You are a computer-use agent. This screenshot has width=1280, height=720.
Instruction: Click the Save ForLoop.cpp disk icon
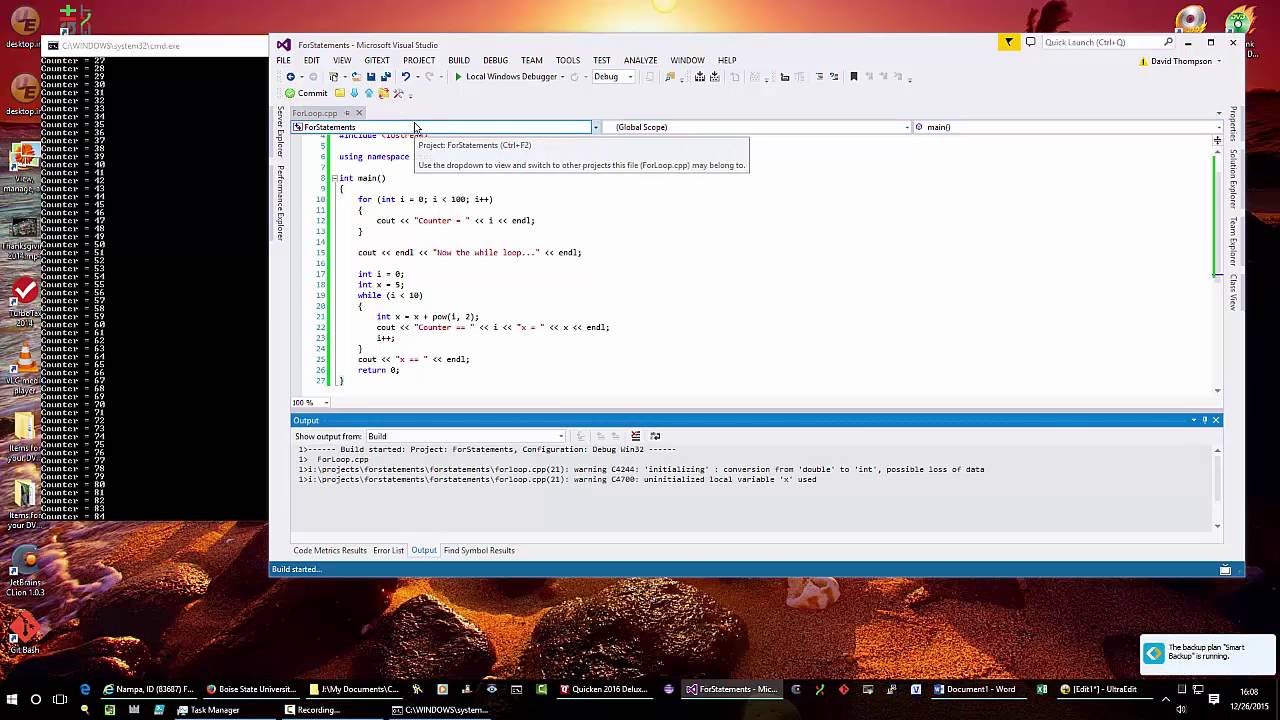(371, 77)
